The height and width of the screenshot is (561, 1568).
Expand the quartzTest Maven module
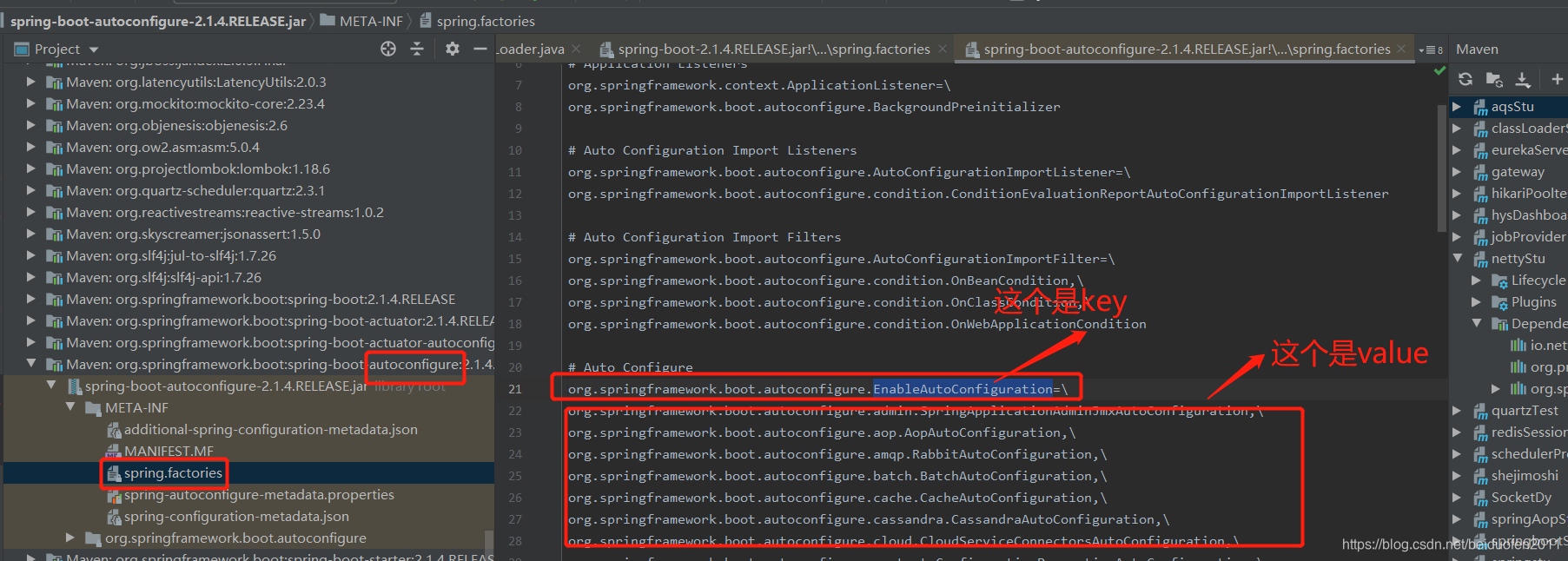(x=1457, y=411)
